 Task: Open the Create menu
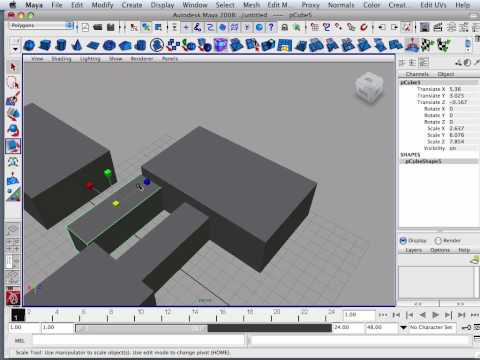(132, 5)
